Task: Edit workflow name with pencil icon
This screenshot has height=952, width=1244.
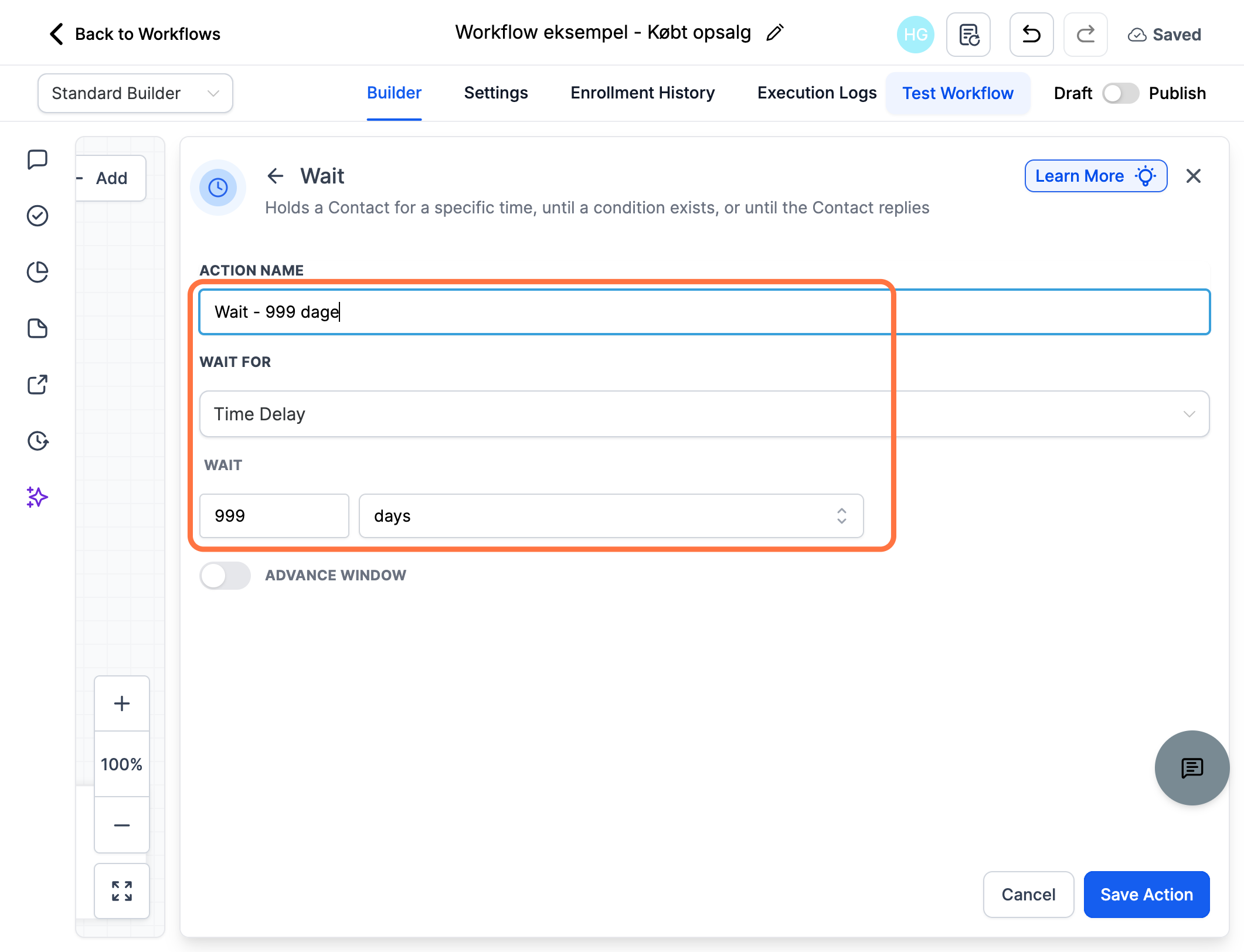Action: point(775,32)
